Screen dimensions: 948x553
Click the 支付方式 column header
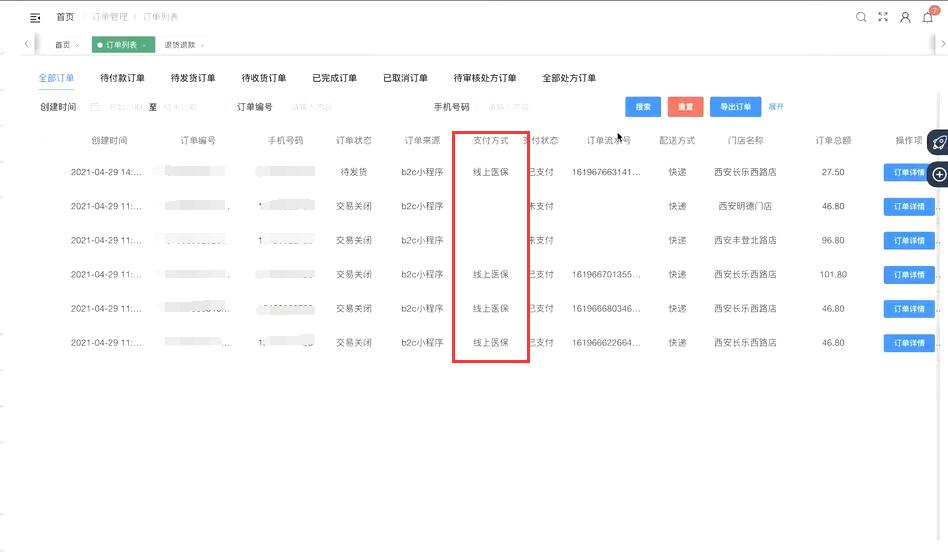point(490,141)
